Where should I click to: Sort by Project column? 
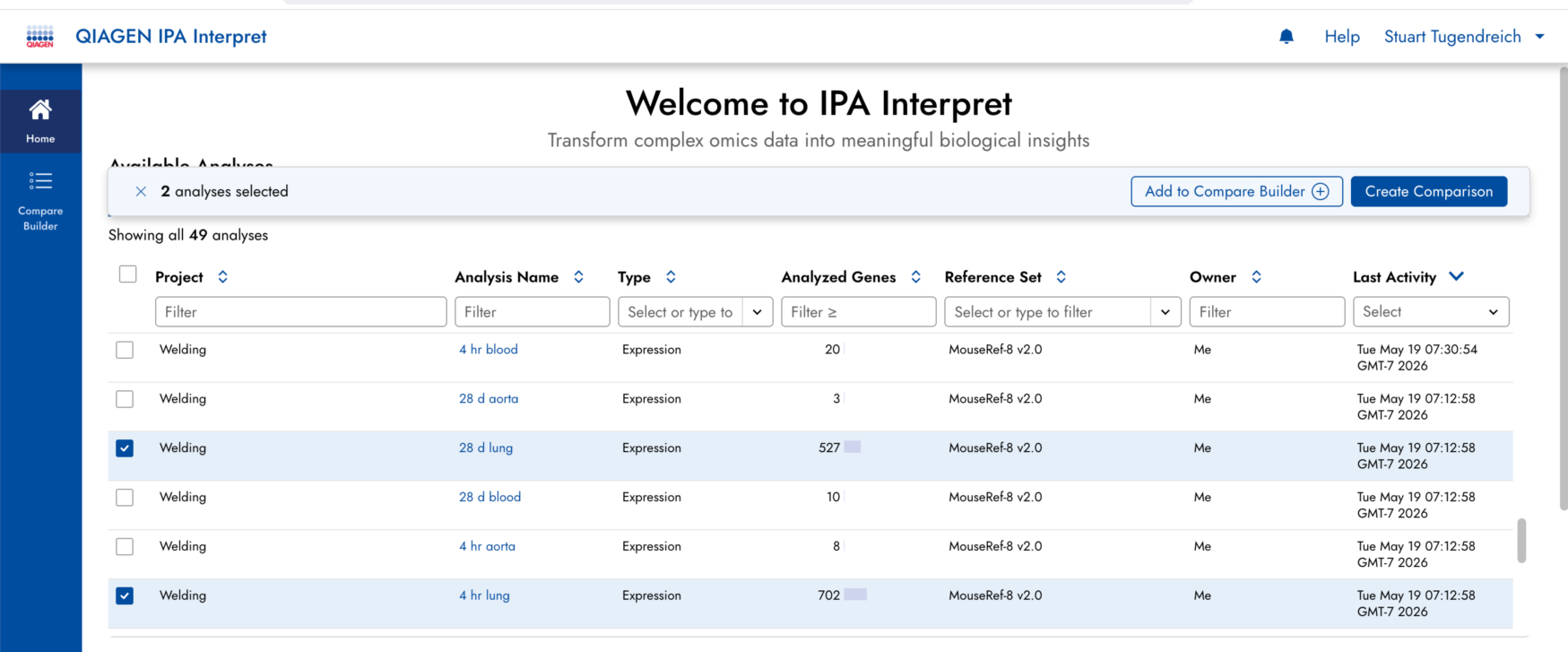222,277
